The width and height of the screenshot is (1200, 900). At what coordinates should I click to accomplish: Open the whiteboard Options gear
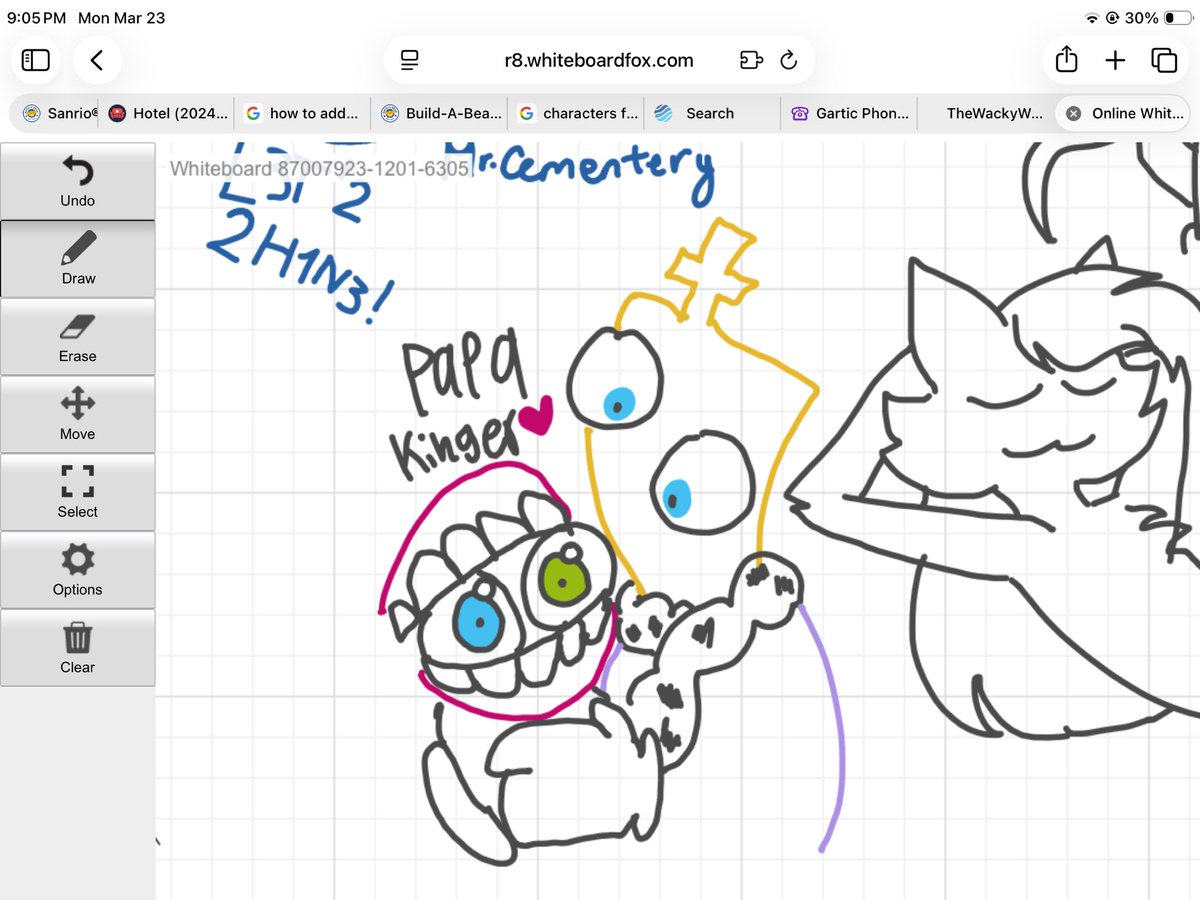[78, 569]
